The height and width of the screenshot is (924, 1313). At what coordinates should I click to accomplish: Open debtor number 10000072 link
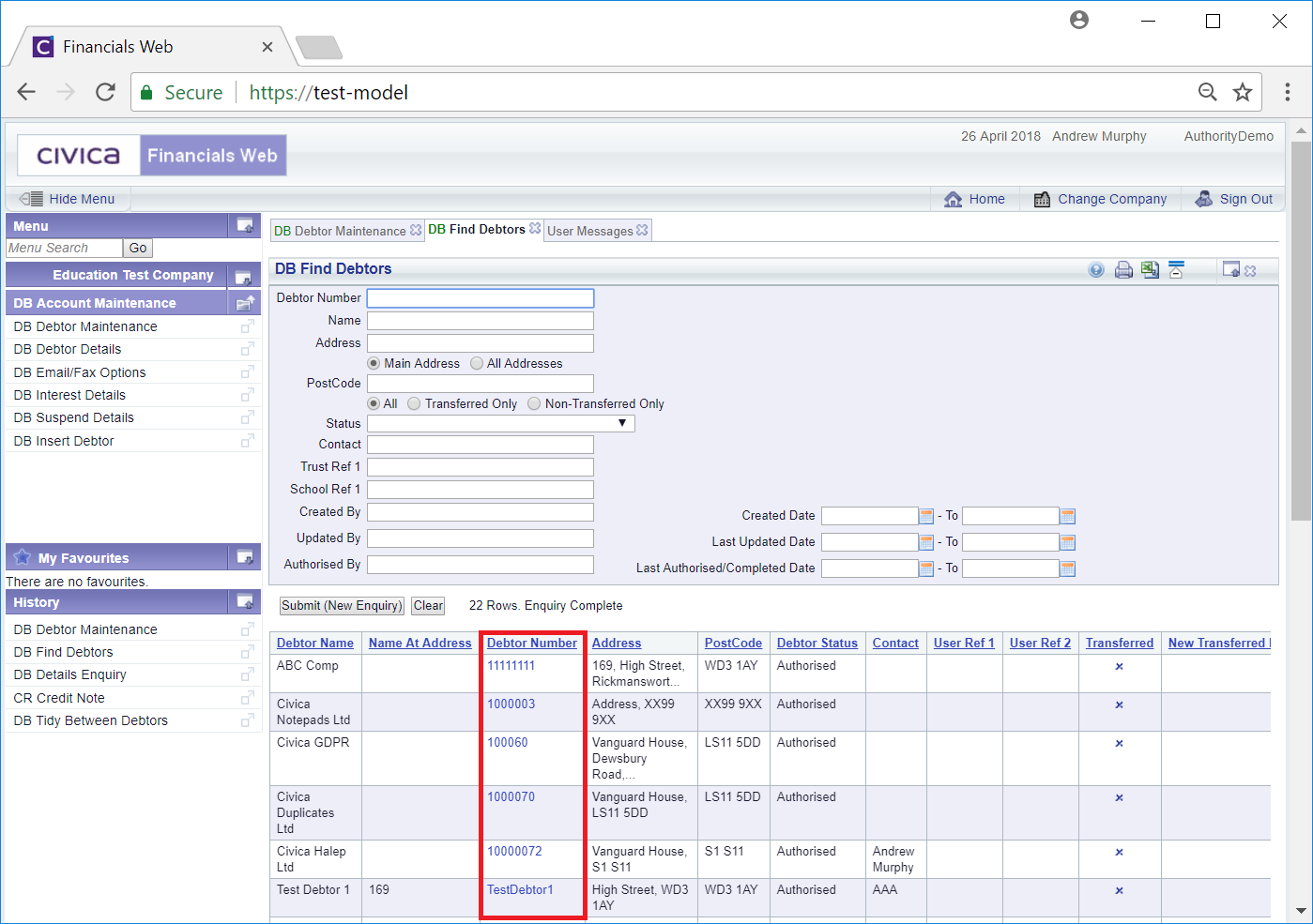pos(514,851)
